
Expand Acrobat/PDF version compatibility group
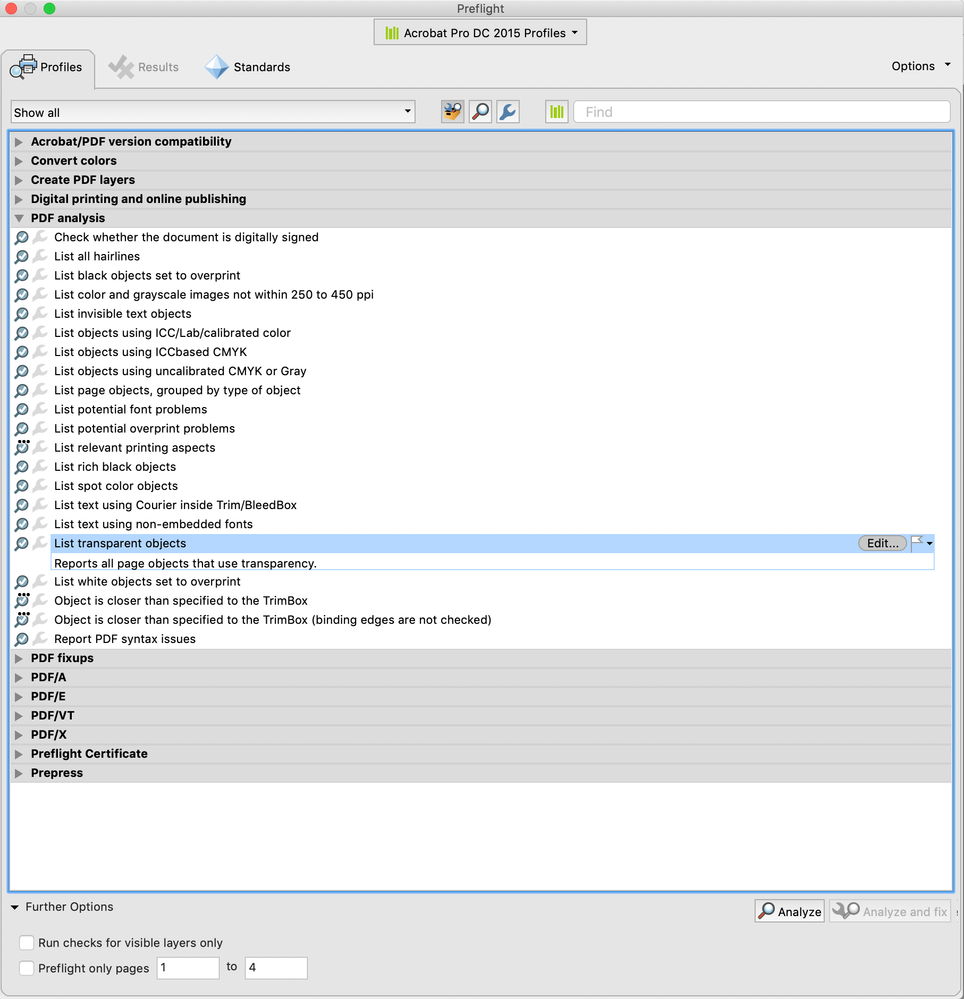coord(19,141)
